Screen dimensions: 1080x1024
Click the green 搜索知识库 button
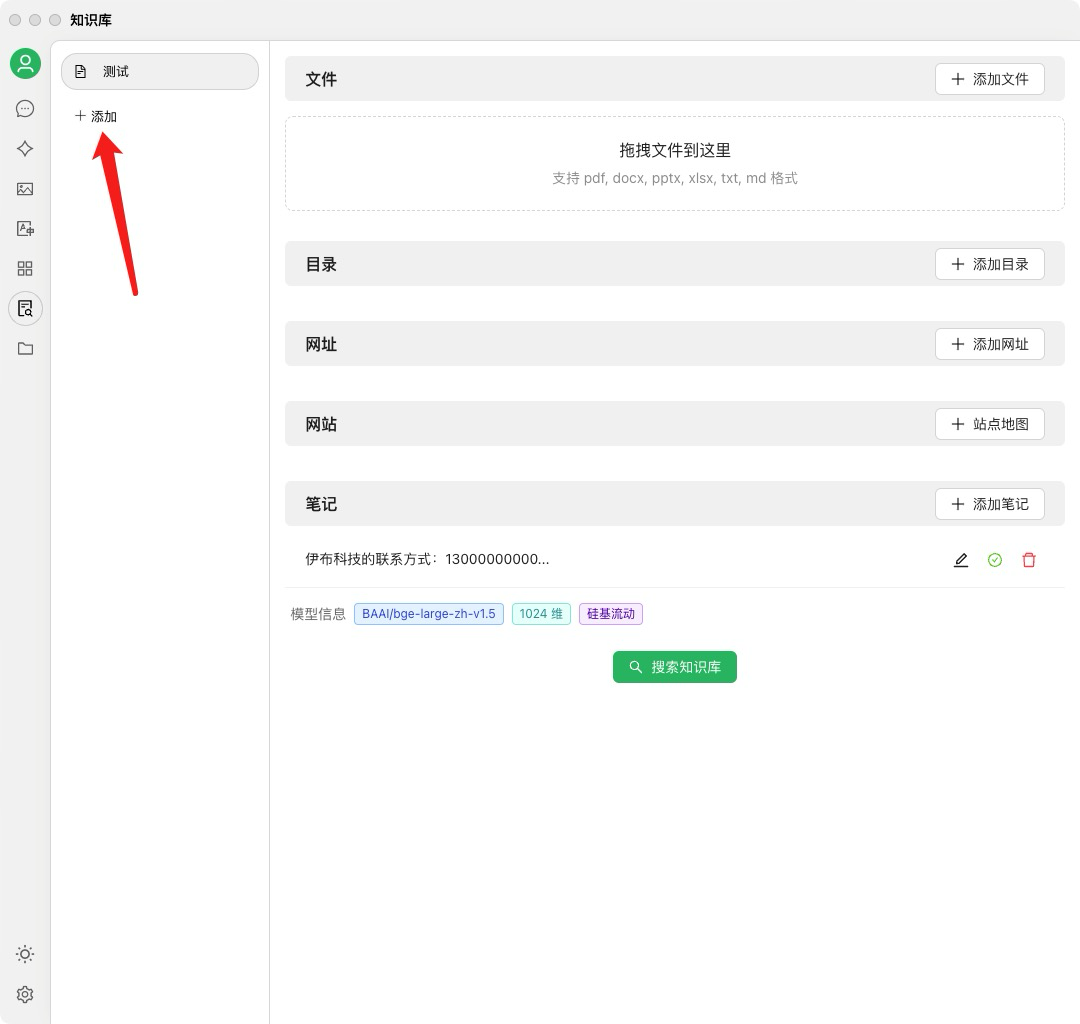tap(675, 667)
